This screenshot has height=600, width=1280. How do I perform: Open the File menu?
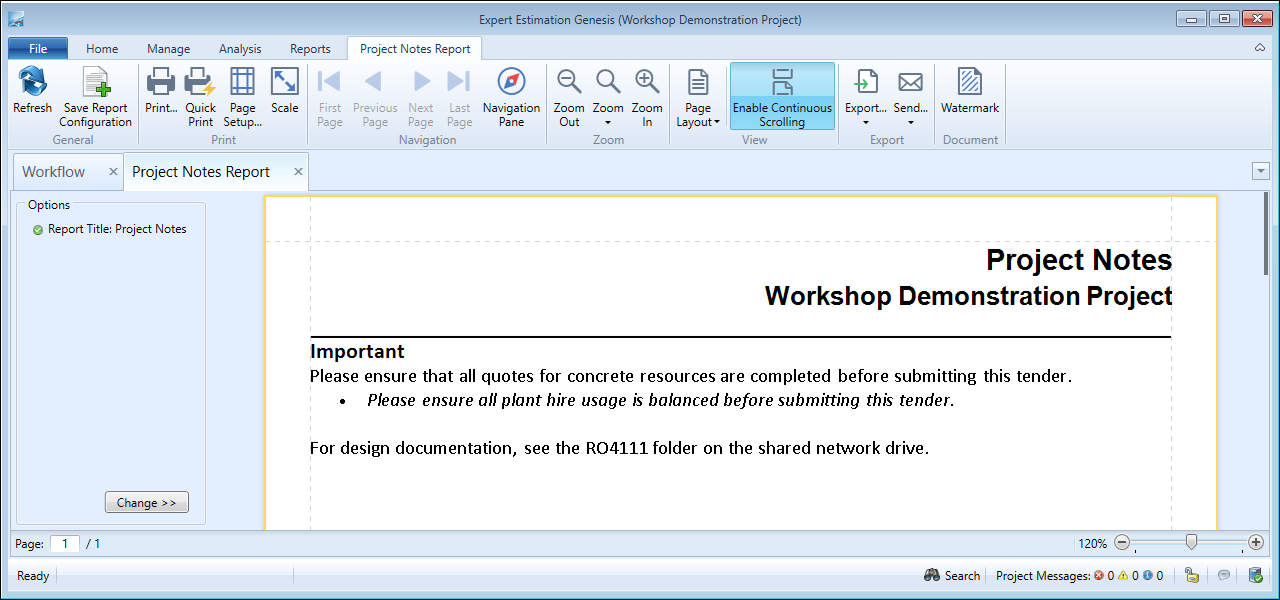38,48
